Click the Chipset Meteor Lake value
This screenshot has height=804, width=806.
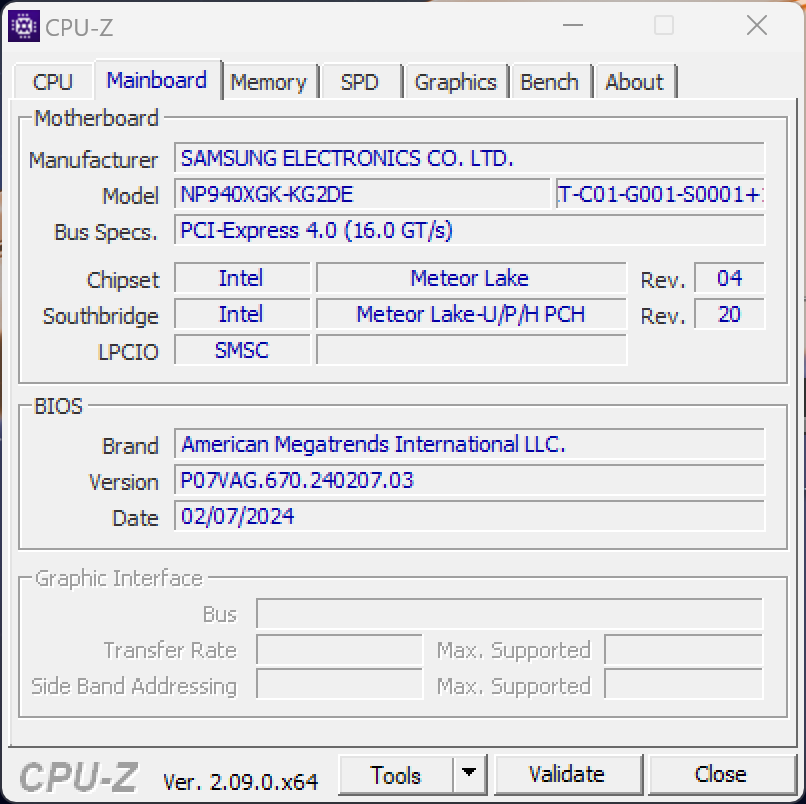click(471, 279)
